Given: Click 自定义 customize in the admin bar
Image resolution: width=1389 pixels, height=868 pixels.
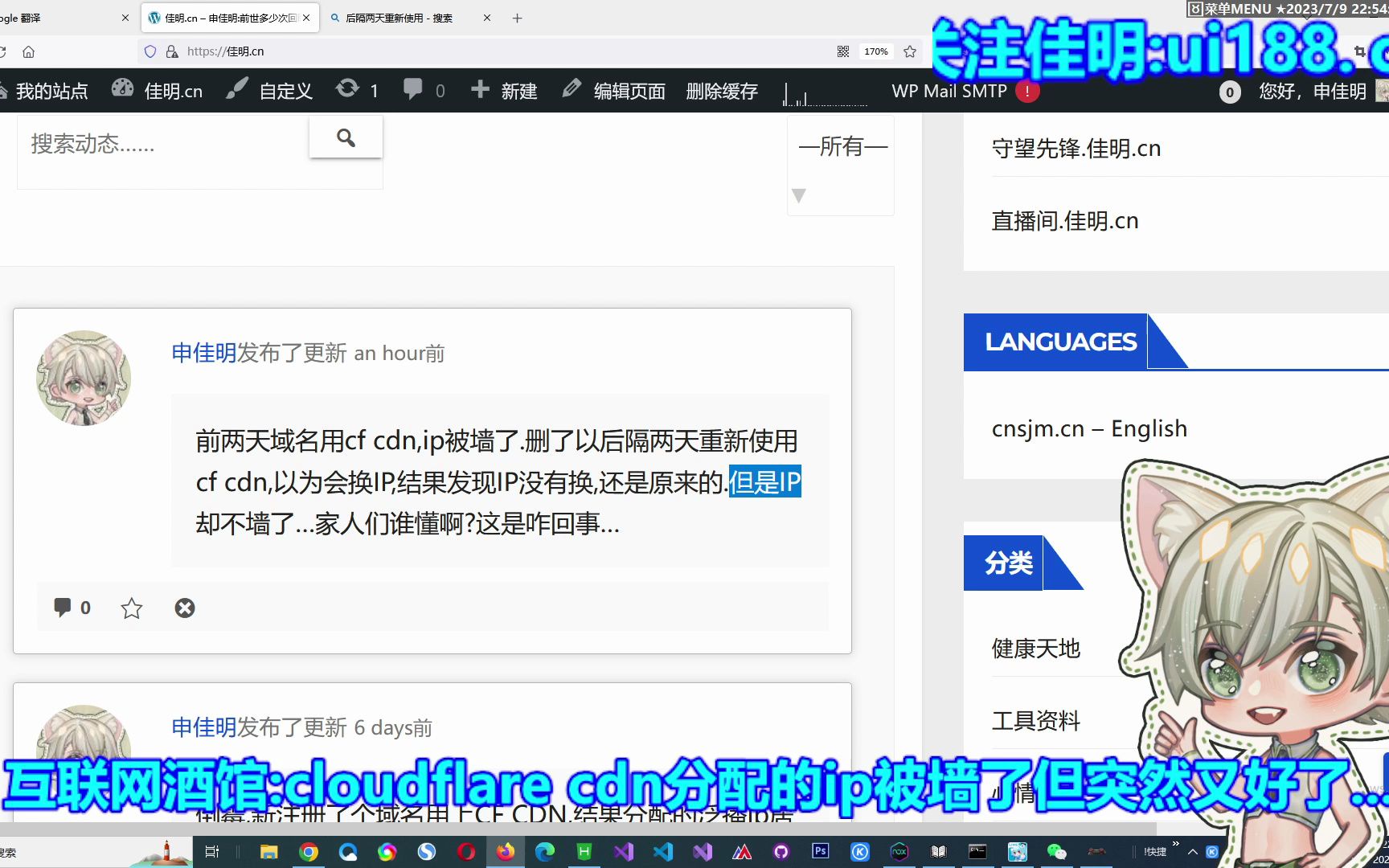Looking at the screenshot, I should 269,91.
